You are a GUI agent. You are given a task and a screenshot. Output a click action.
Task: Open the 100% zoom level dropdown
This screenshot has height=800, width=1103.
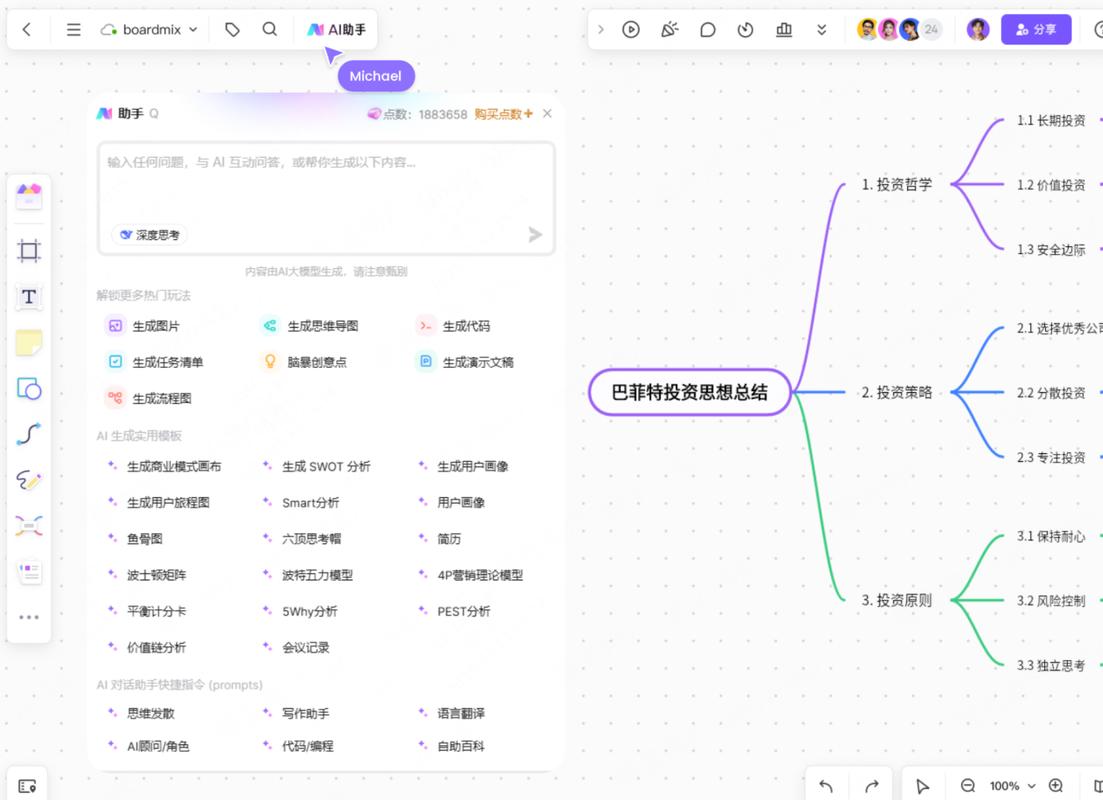click(x=1012, y=786)
